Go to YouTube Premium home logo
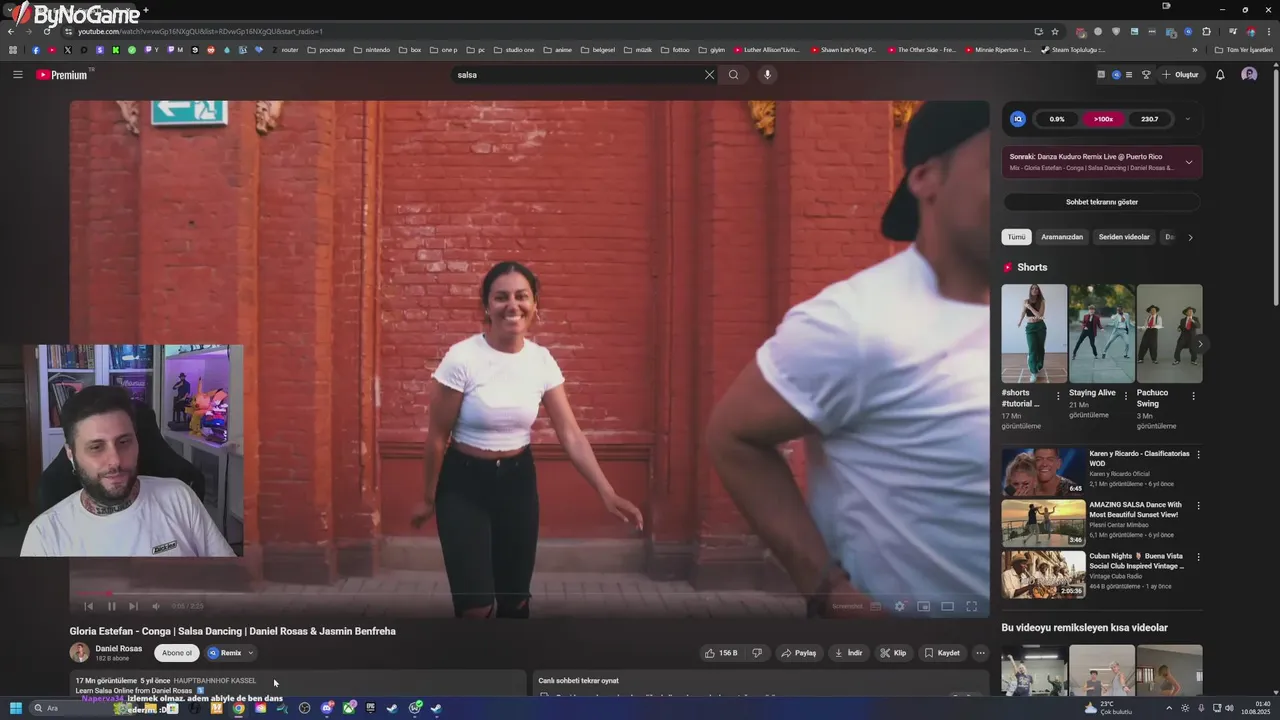The width and height of the screenshot is (1280, 720). (62, 75)
